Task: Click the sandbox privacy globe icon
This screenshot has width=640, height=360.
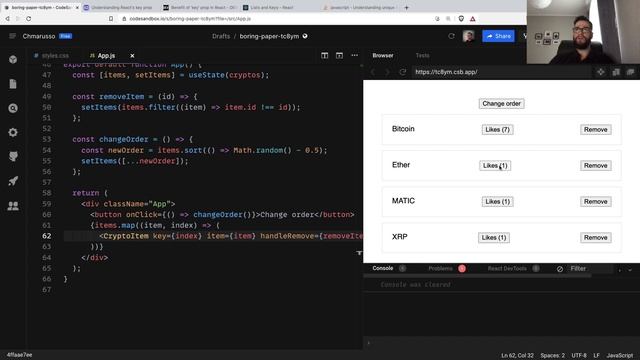Action: (x=305, y=36)
